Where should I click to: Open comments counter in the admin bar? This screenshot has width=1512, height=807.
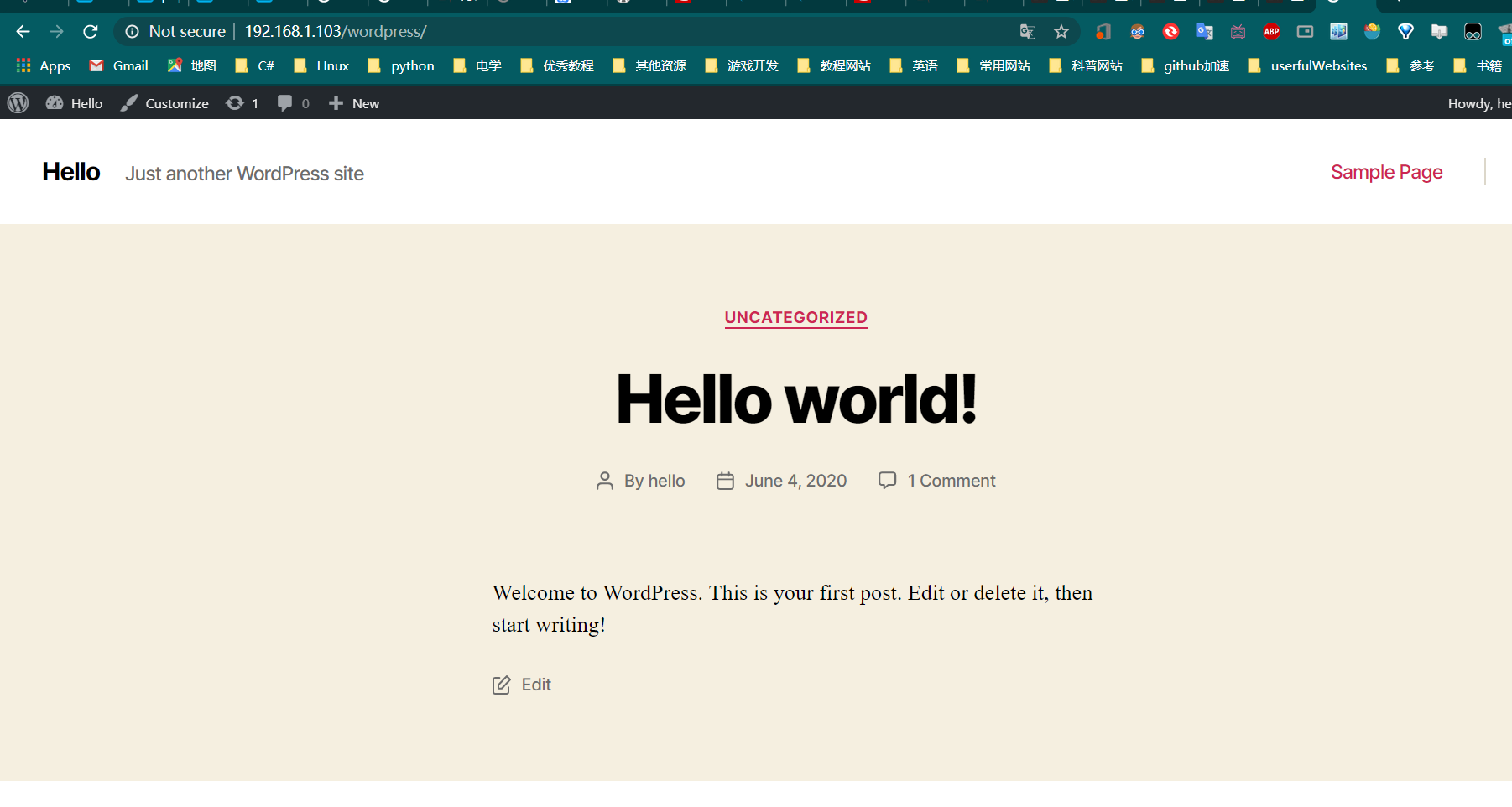click(x=293, y=103)
